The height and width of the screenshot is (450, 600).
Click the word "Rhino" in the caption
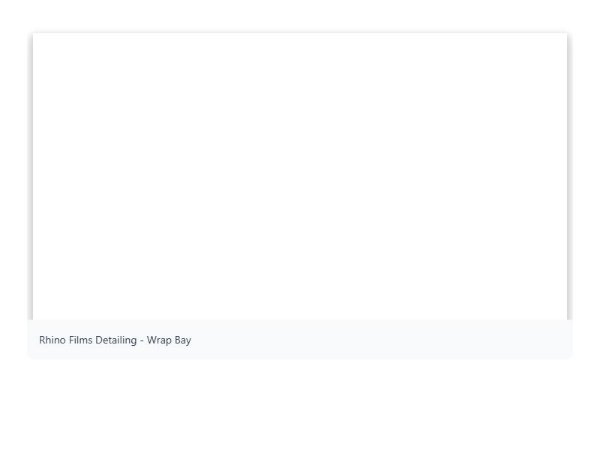[53, 340]
